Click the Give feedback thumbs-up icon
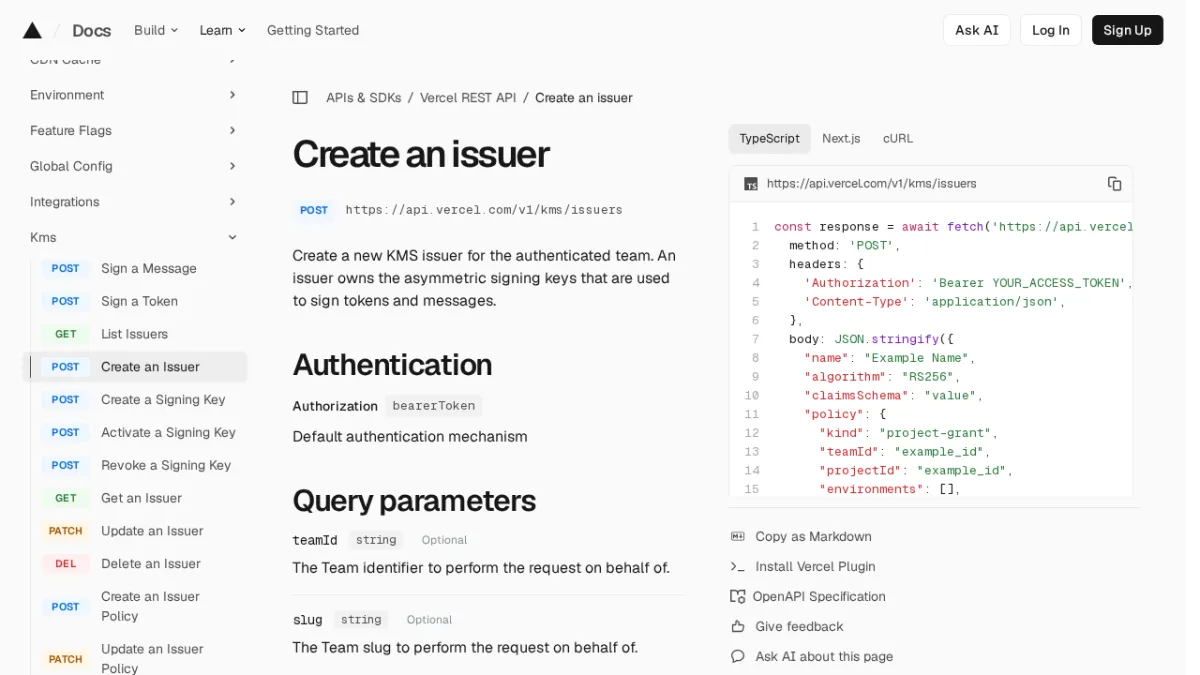1200x675 pixels. [738, 627]
